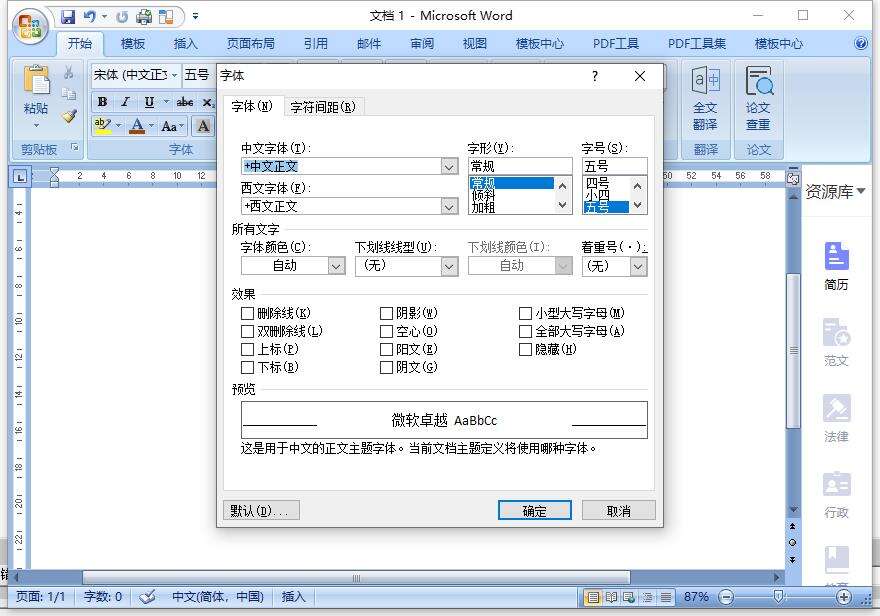Check the 阳文 emboss checkbox
The image size is (880, 616).
point(386,349)
